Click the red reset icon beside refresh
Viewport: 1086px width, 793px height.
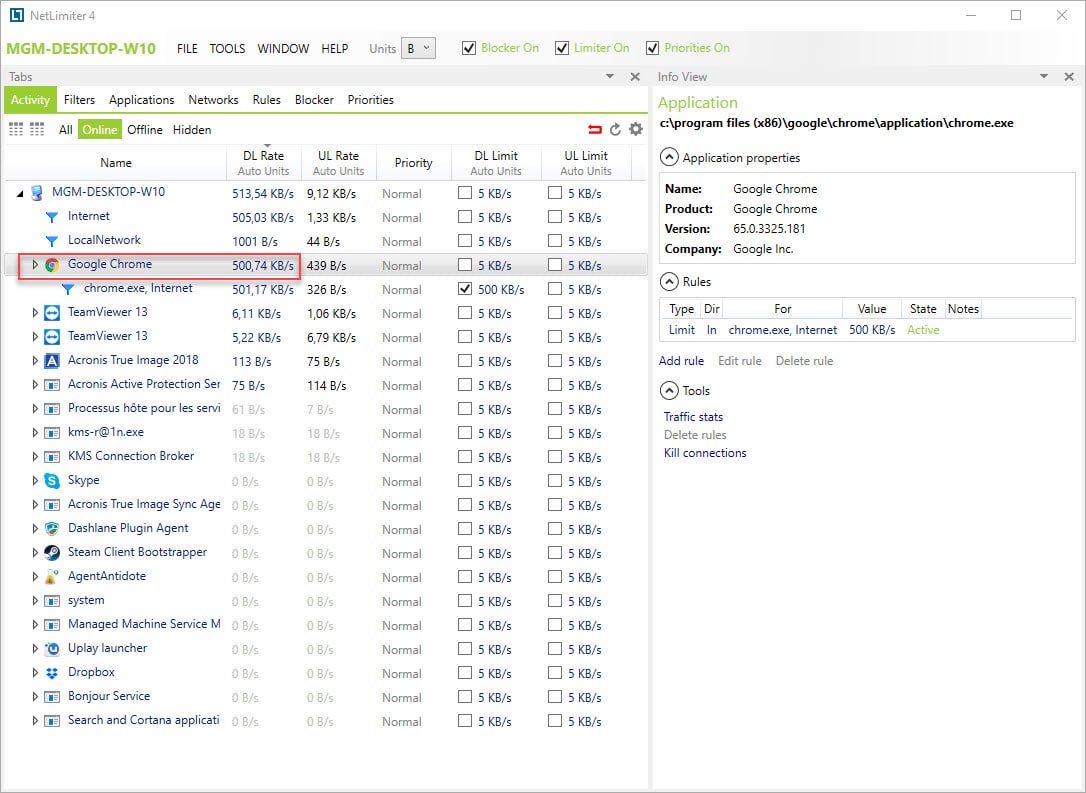pos(595,130)
